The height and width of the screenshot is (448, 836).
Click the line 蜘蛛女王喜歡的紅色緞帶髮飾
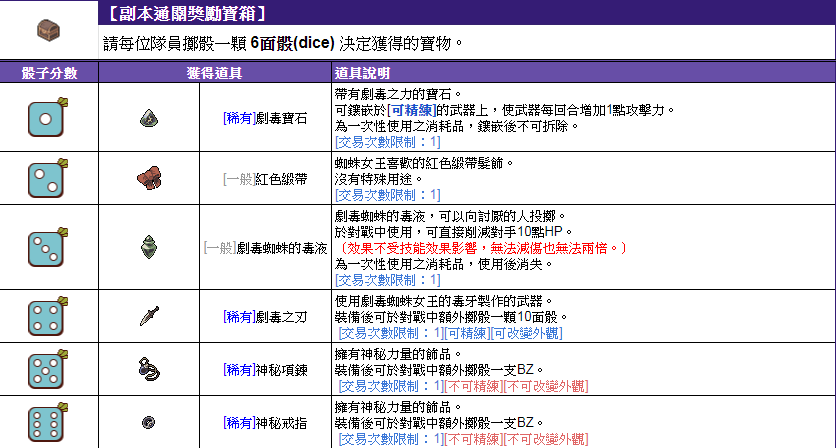pos(424,163)
